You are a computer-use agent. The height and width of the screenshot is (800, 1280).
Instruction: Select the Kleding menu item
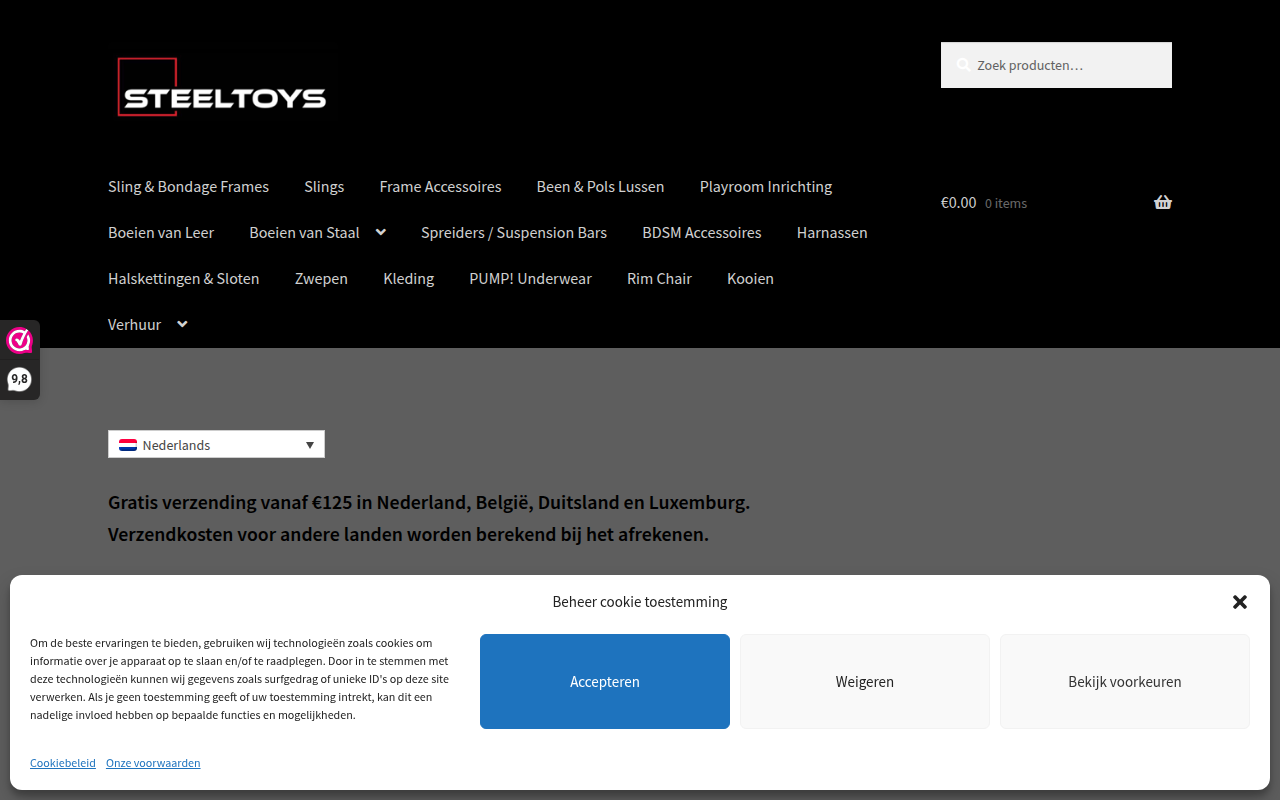coord(408,279)
